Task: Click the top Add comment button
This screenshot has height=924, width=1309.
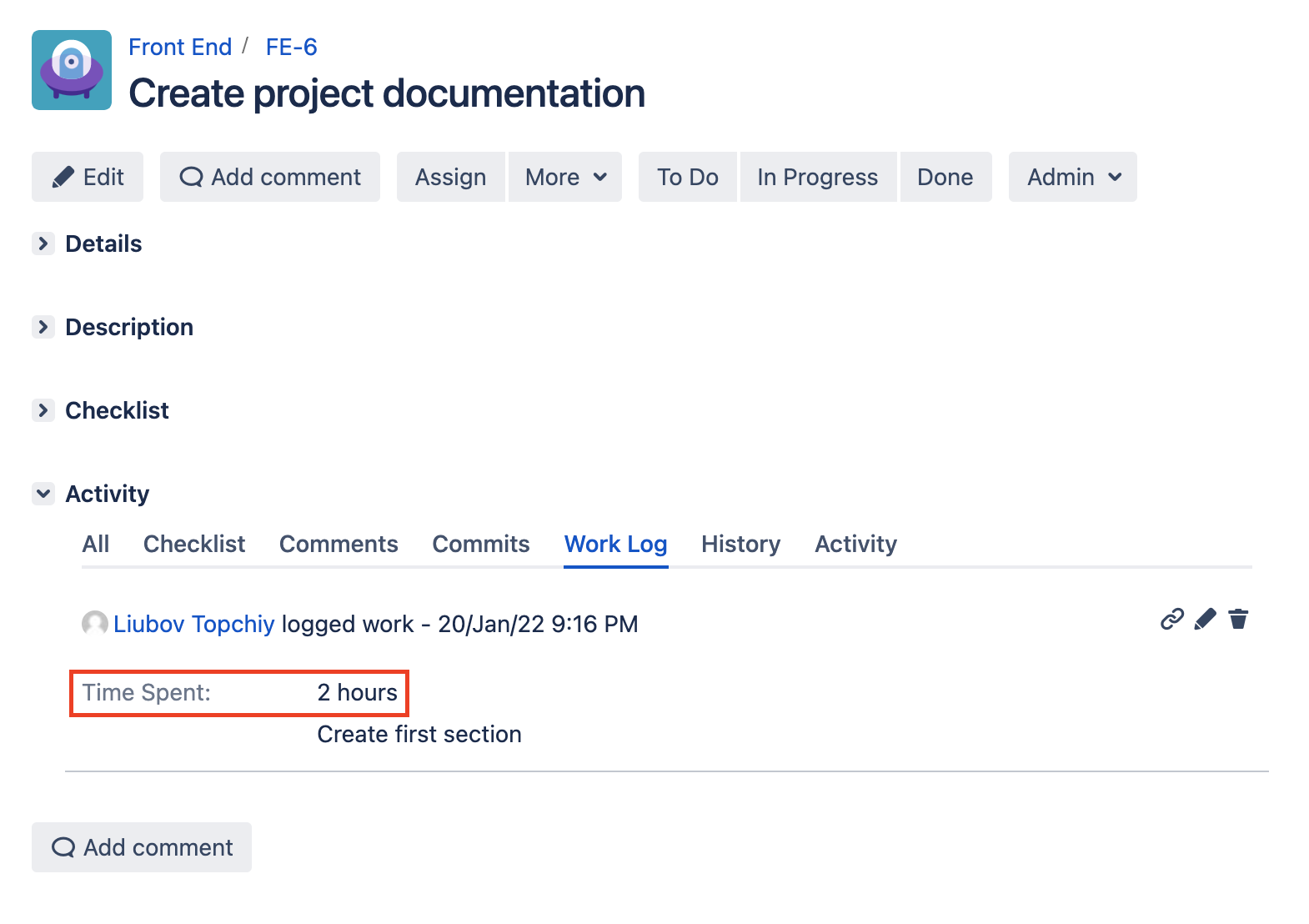Action: click(270, 177)
